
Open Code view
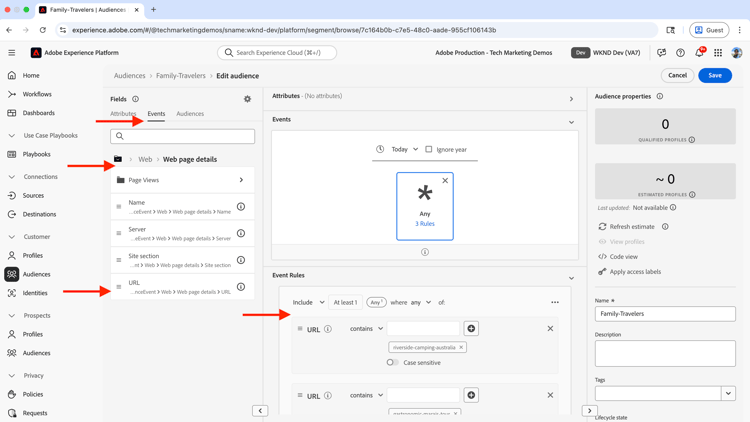(618, 257)
